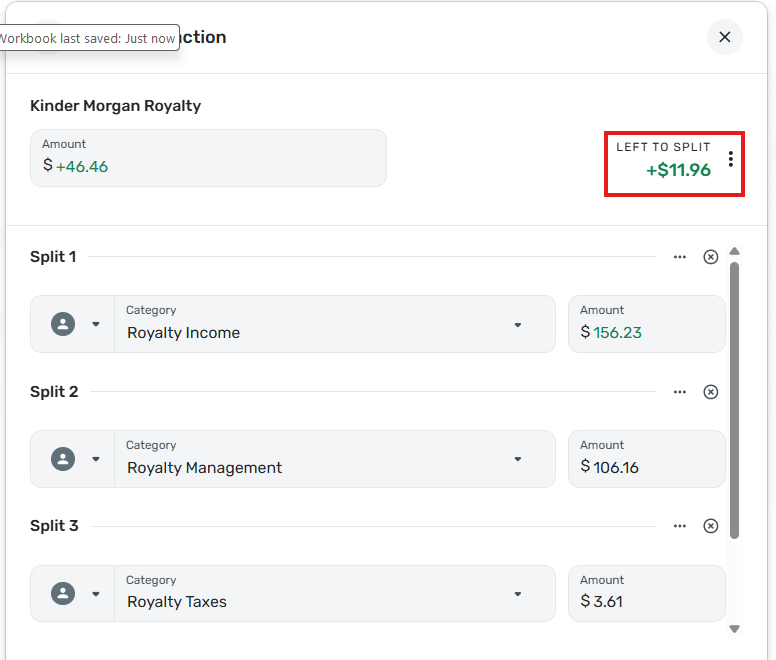Image resolution: width=776 pixels, height=660 pixels.
Task: Open Split 2 more options menu
Action: pyautogui.click(x=680, y=392)
